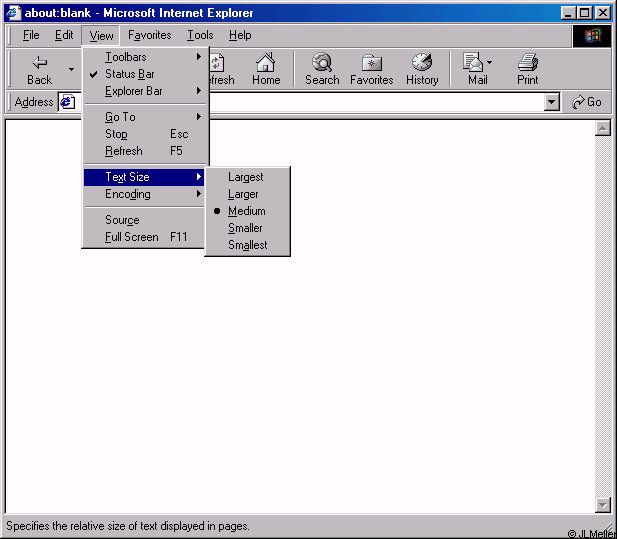This screenshot has width=617, height=539.
Task: Open the Tools menu
Action: tap(200, 35)
